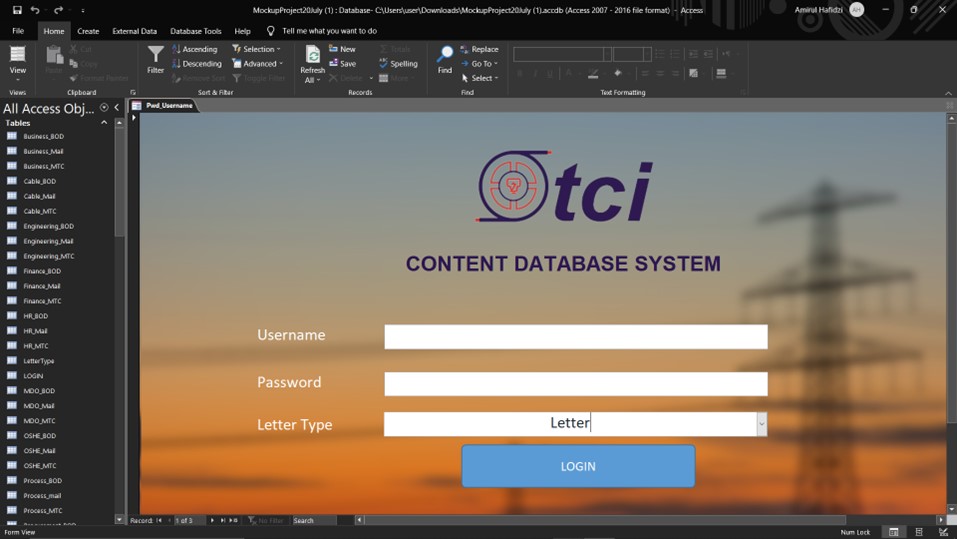Switch to Form View icon in status bar
The image size is (957, 539).
tap(894, 532)
